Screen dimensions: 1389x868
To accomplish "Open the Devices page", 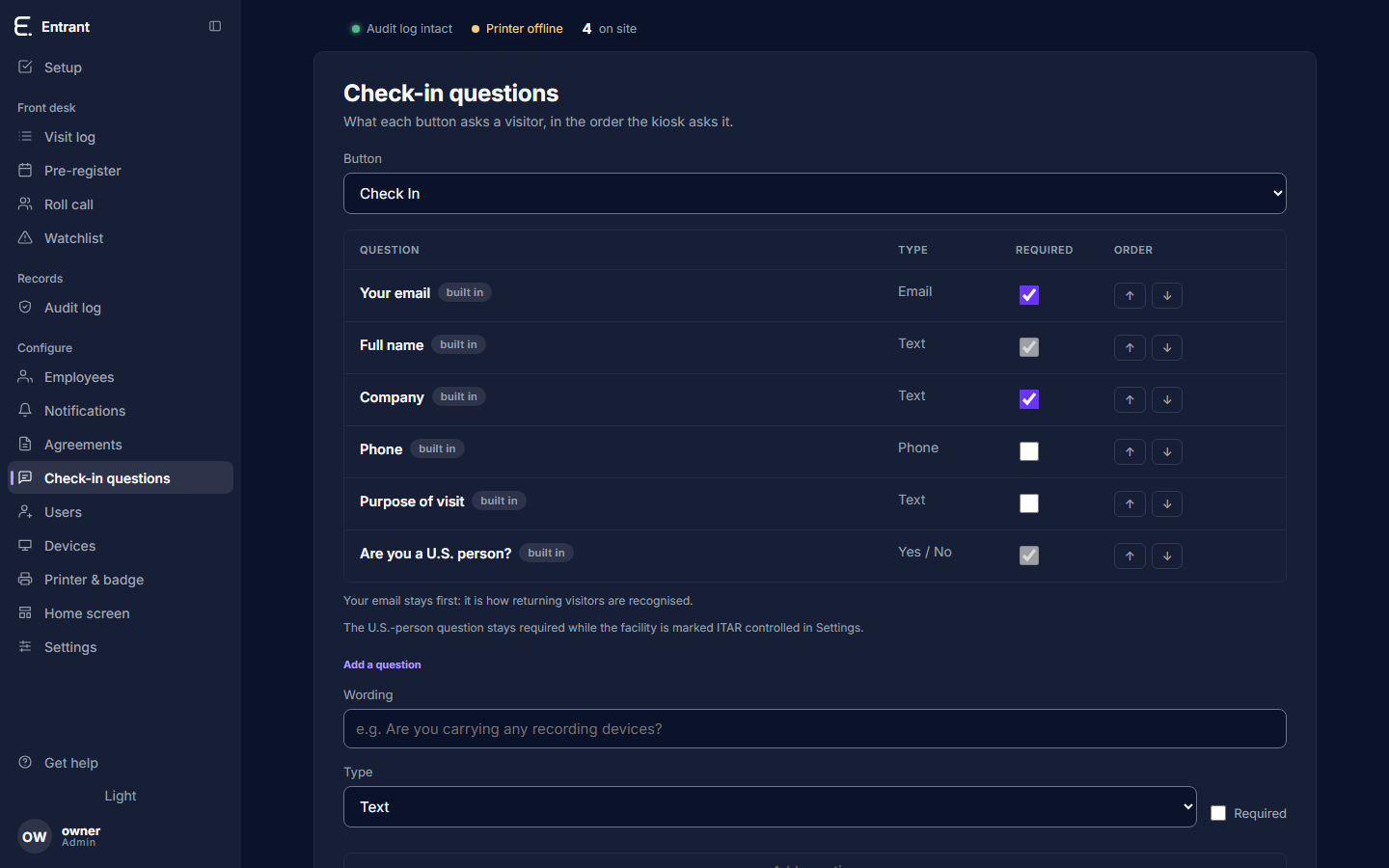I will click(x=121, y=546).
